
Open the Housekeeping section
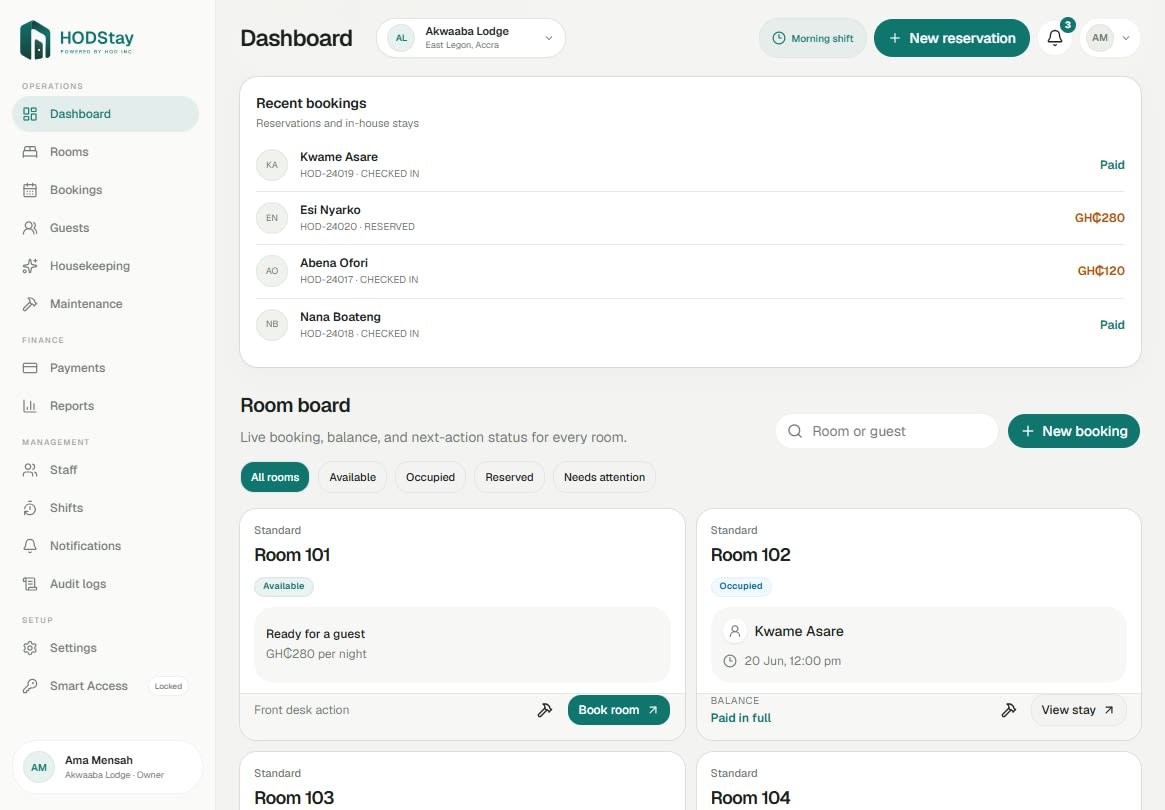pyautogui.click(x=106, y=266)
